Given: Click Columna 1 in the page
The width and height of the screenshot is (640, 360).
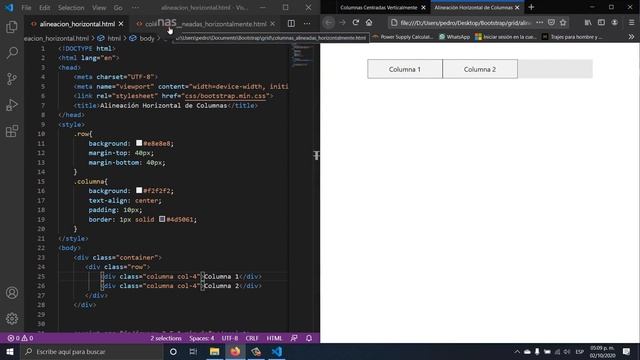Looking at the screenshot, I should pyautogui.click(x=404, y=69).
